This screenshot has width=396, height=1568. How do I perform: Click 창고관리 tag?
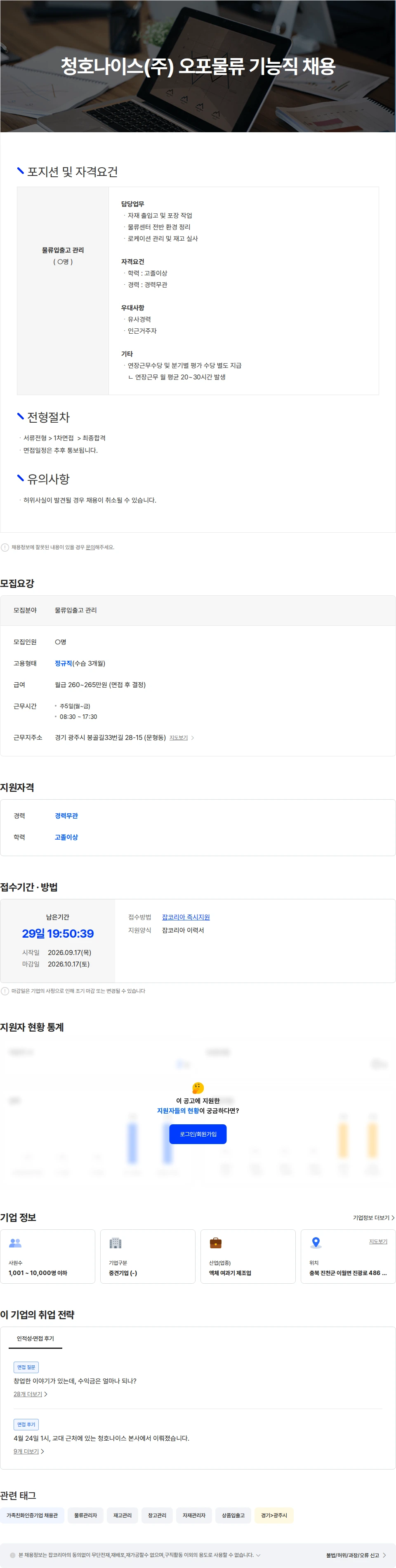coord(157,1515)
